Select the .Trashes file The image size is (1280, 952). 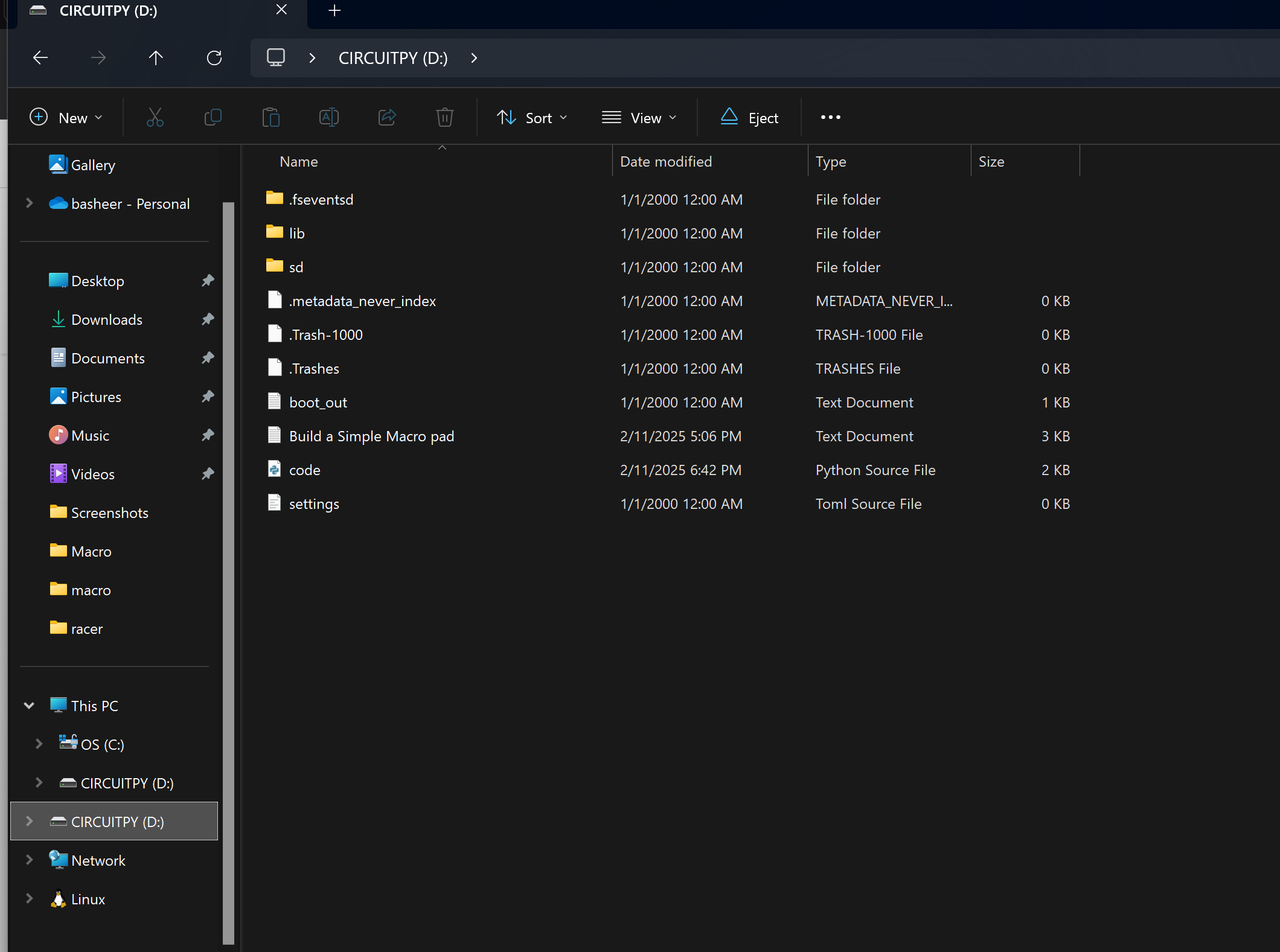click(x=314, y=368)
